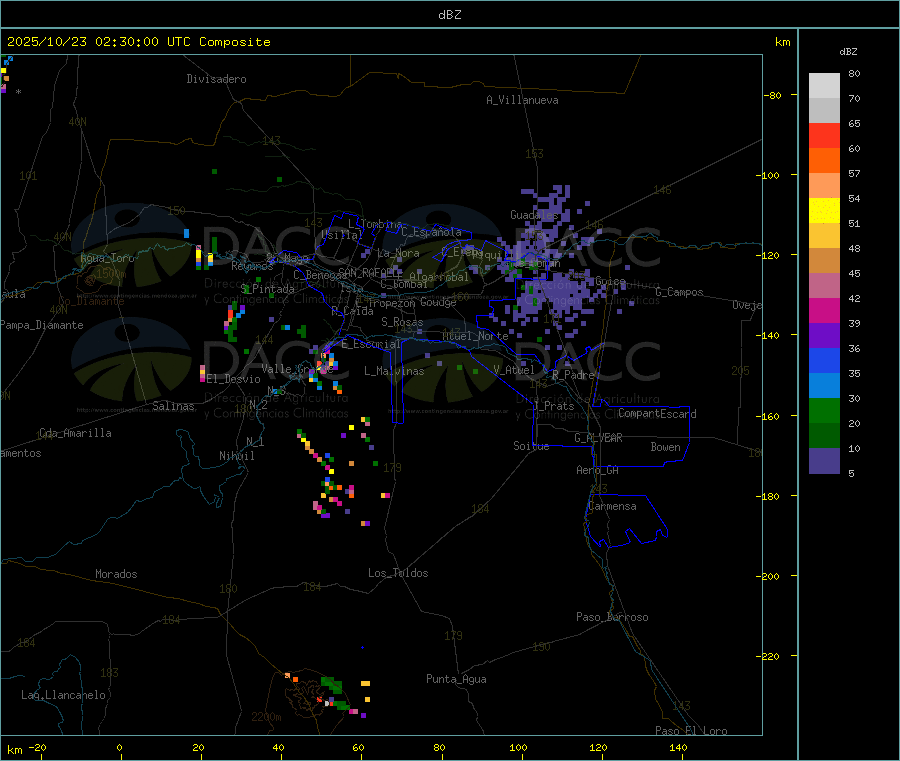Select the Paso_Burroso map label

[x=612, y=617]
